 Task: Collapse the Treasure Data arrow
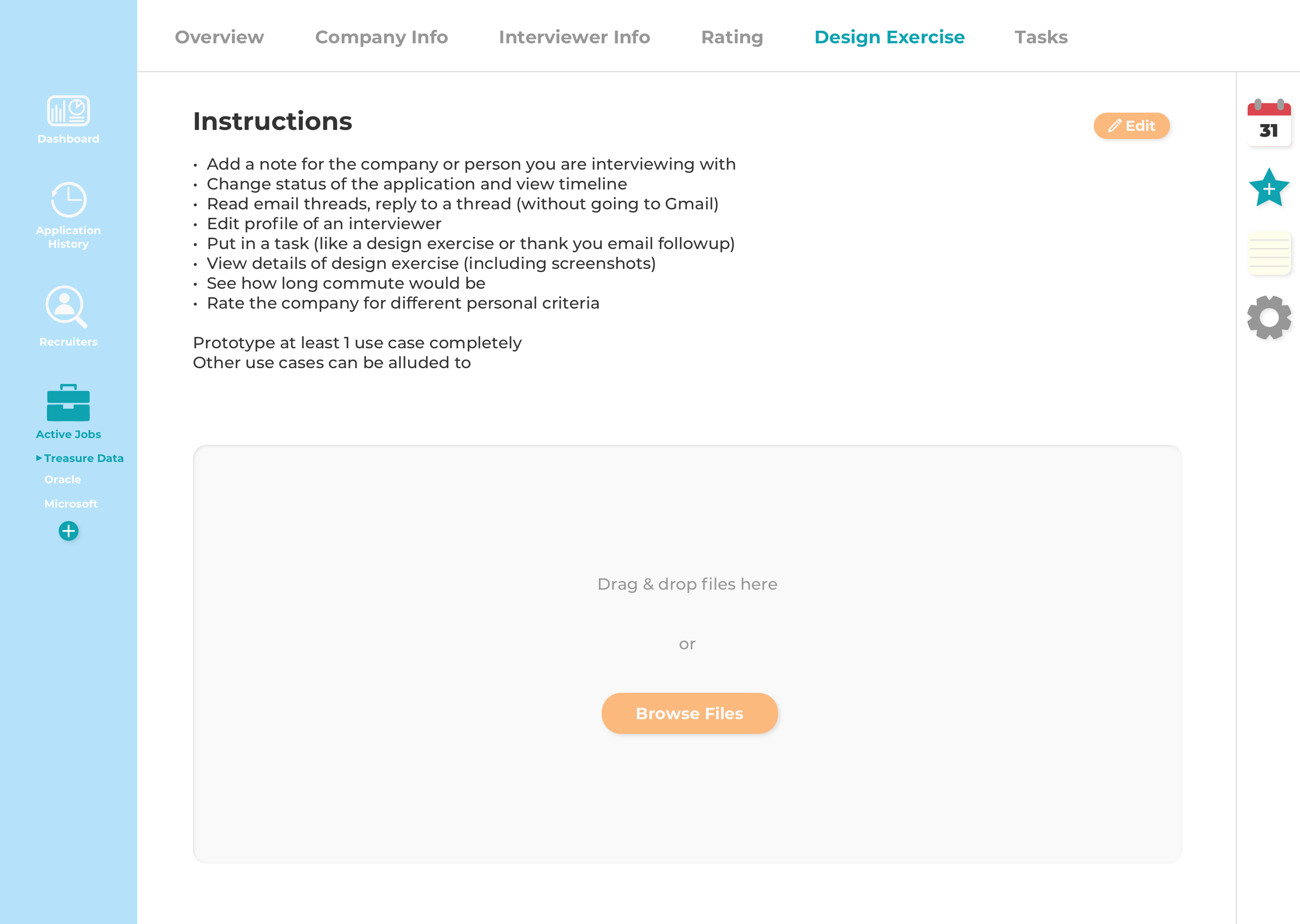coord(39,458)
